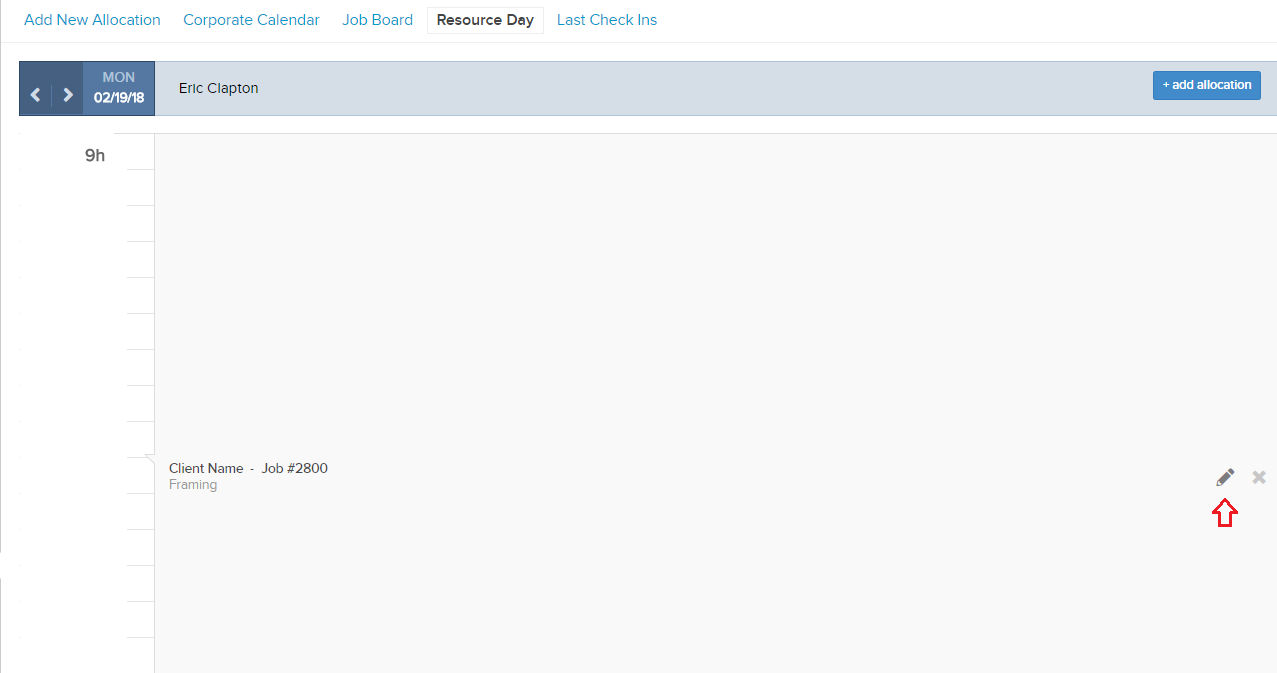
Task: Open the Last Check Ins tab
Action: 607,20
